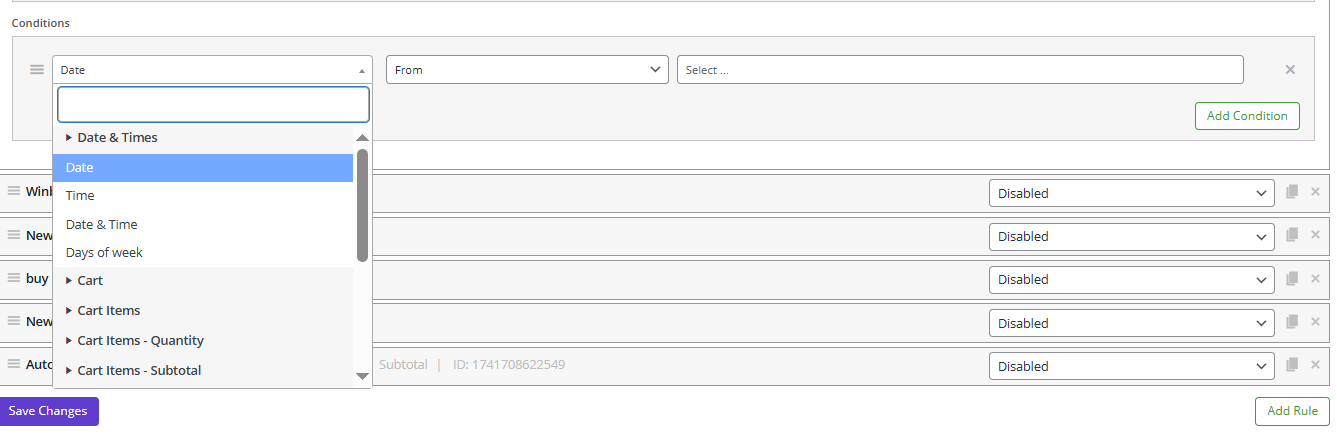This screenshot has height=438, width=1337.
Task: Open the status dropdown on the first rule row
Action: 1131,193
